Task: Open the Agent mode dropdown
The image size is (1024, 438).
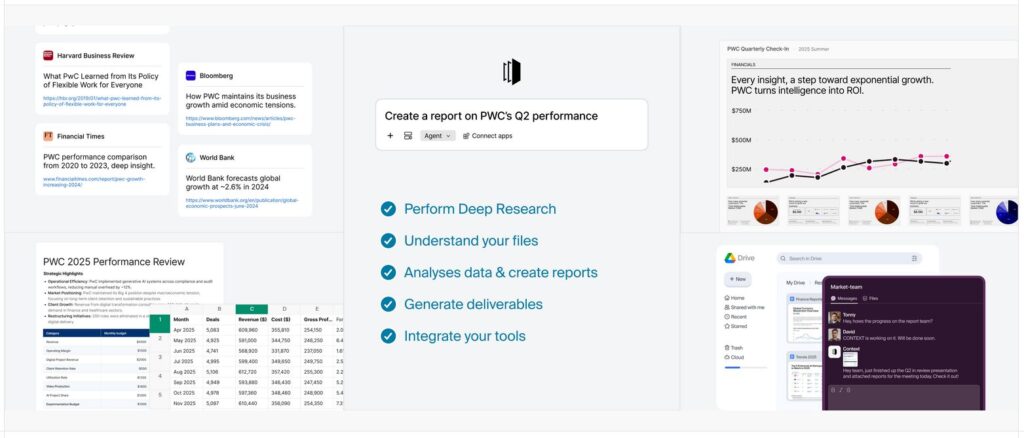Action: click(438, 136)
